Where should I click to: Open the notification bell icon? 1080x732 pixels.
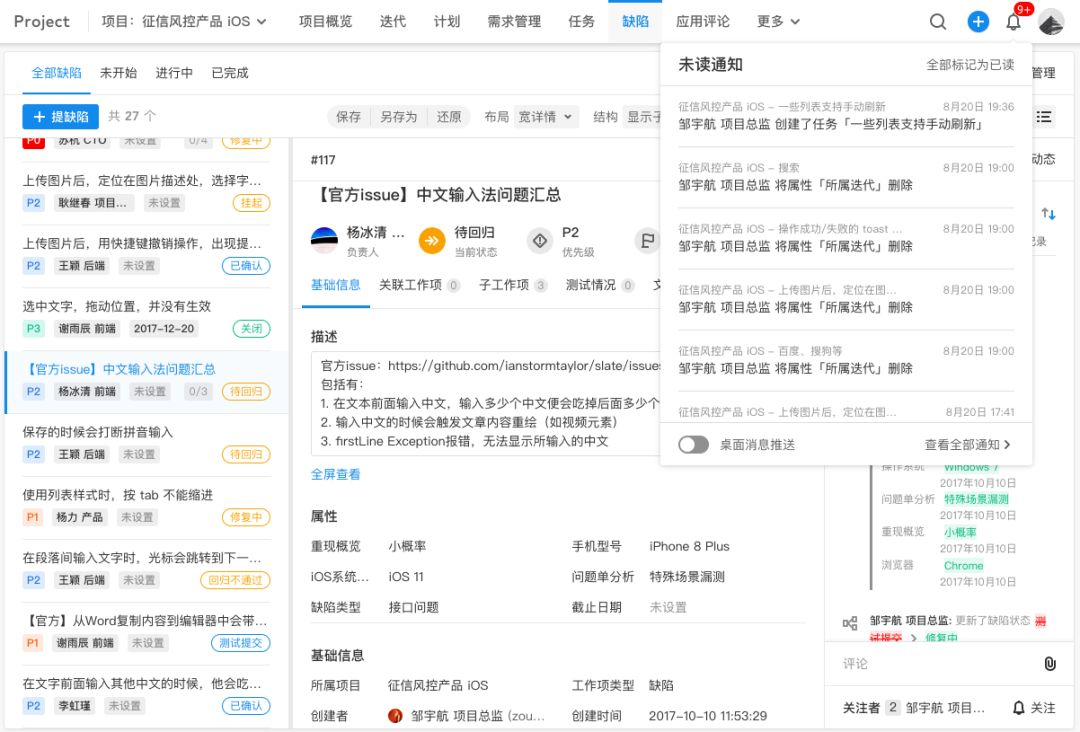pyautogui.click(x=1013, y=22)
